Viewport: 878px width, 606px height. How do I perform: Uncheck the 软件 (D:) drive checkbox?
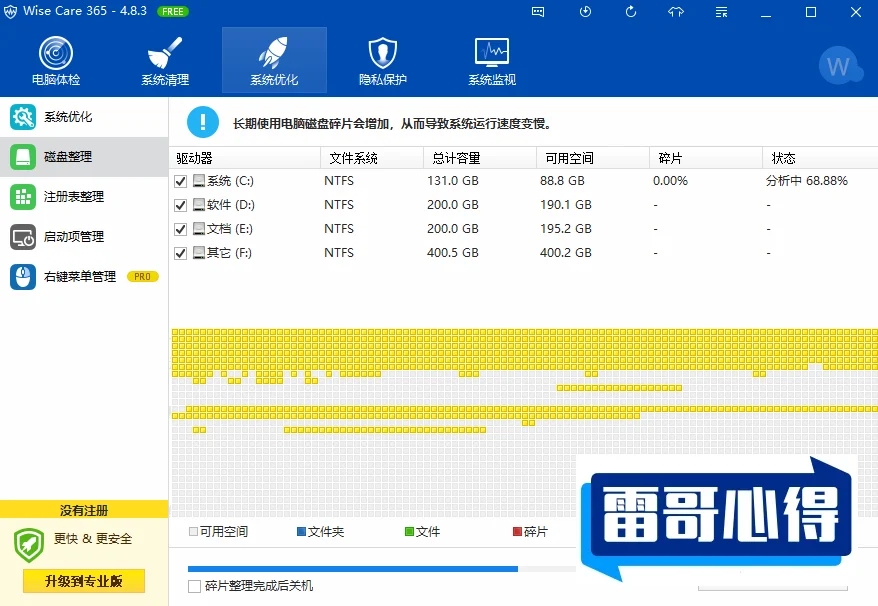tap(180, 205)
